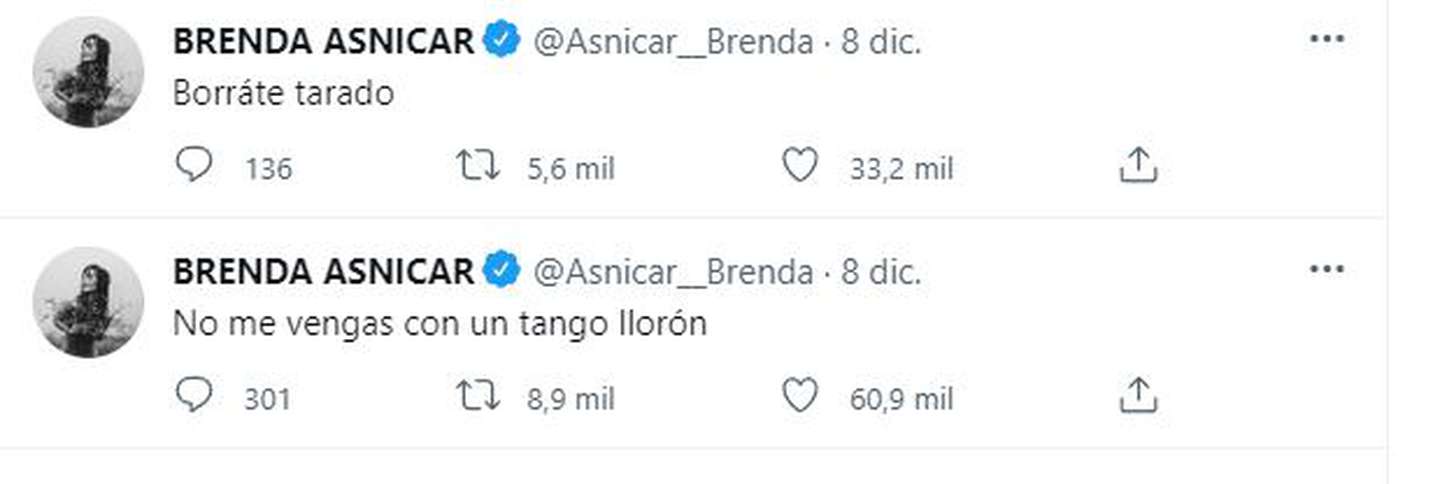1440x484 pixels.
Task: Reply to the "tango llorón" tweet
Action: (x=194, y=396)
